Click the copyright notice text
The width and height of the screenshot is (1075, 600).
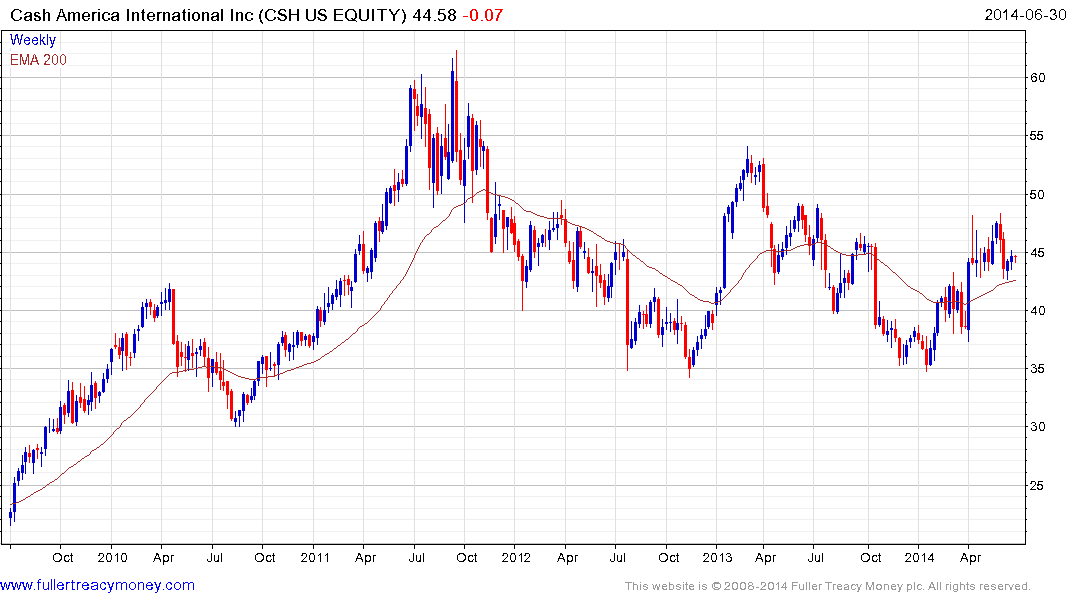pos(828,586)
